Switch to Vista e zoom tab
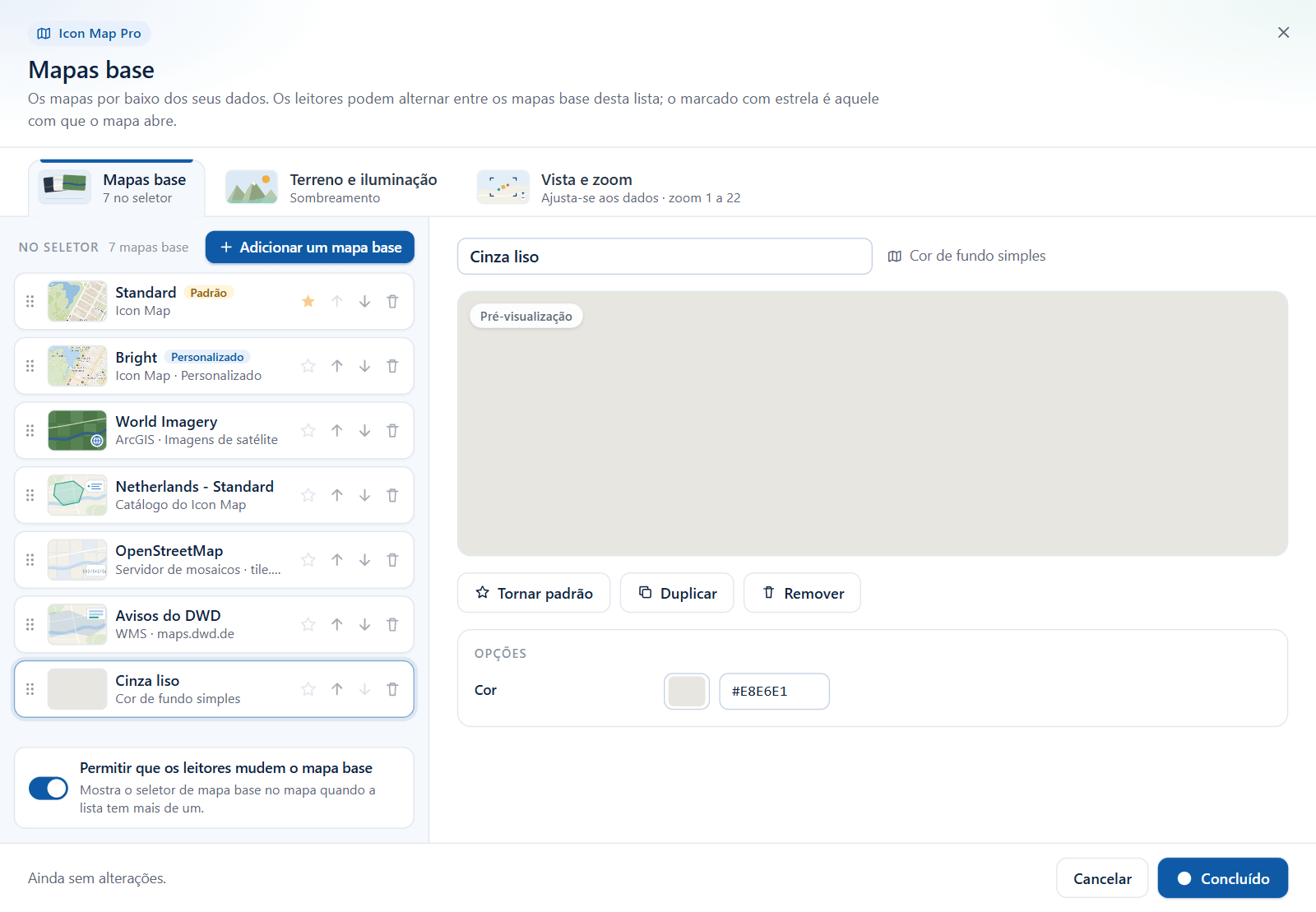 (x=609, y=188)
